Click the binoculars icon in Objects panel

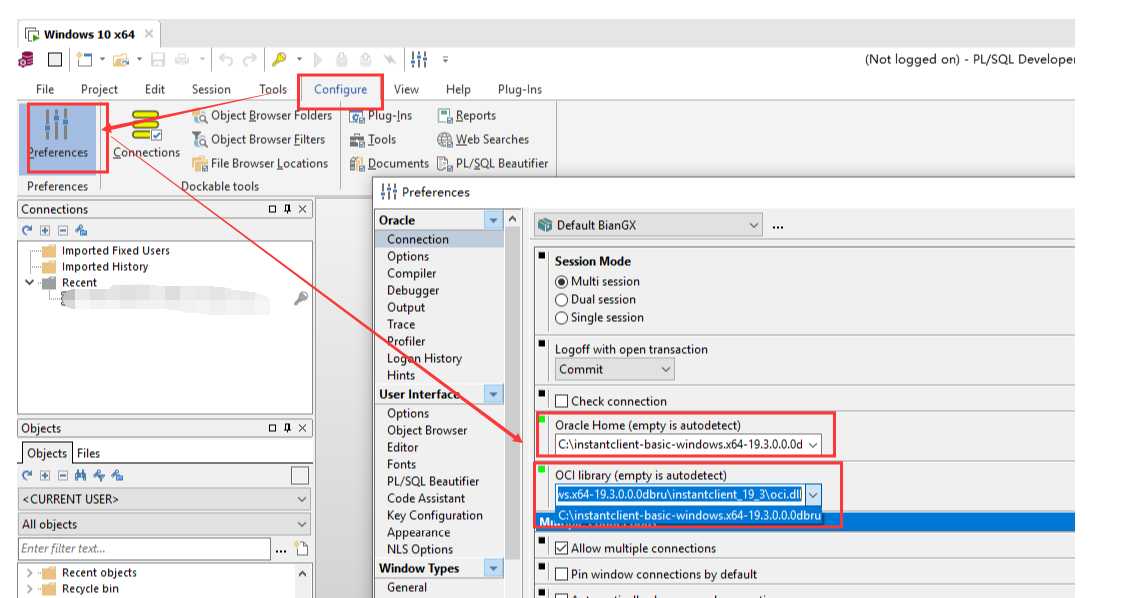tap(80, 475)
